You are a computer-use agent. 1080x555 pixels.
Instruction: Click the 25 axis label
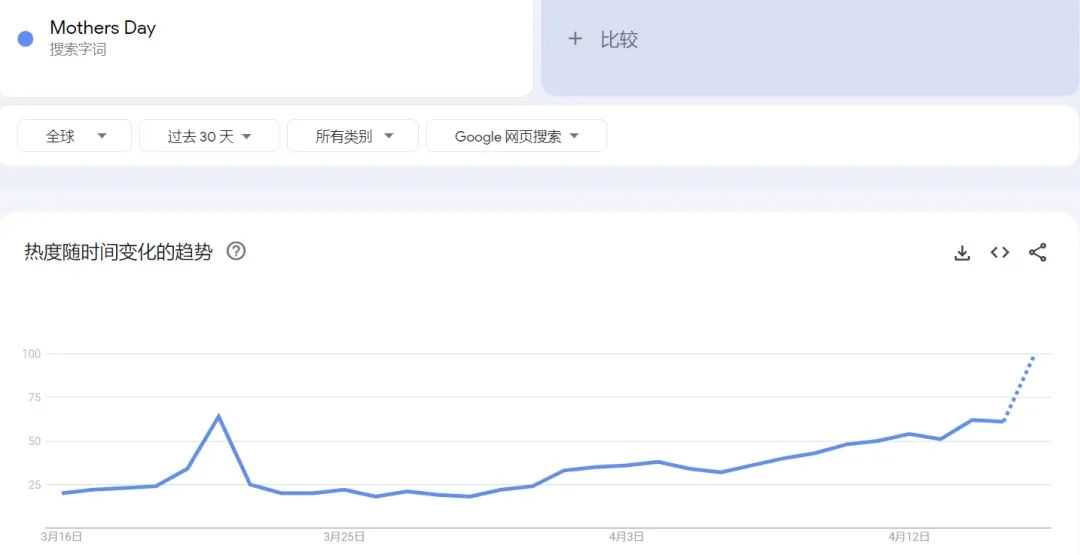click(34, 485)
